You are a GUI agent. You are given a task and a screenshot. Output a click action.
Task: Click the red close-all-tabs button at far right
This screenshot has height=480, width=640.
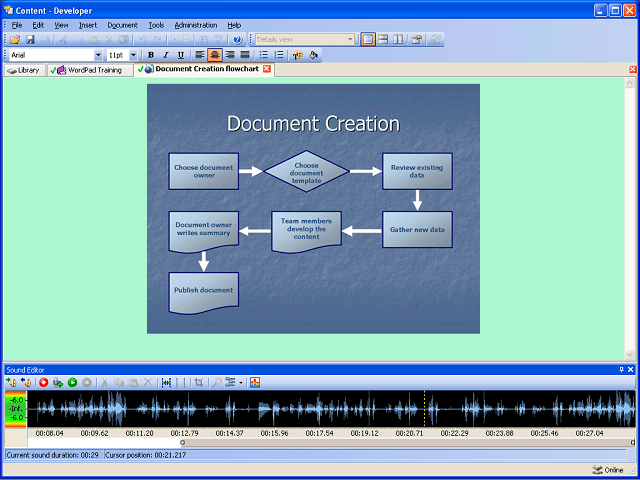point(633,69)
